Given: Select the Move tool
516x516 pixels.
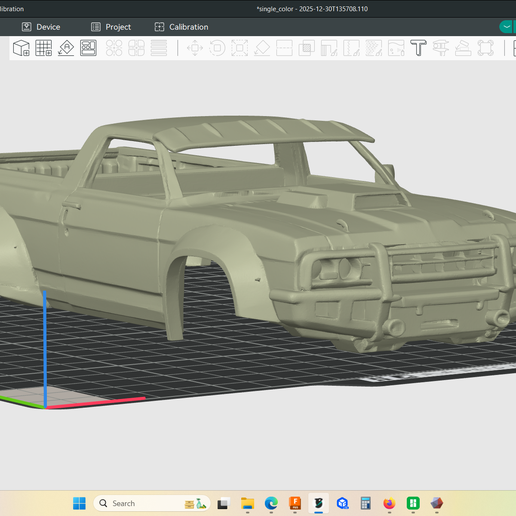Looking at the screenshot, I should coord(195,48).
